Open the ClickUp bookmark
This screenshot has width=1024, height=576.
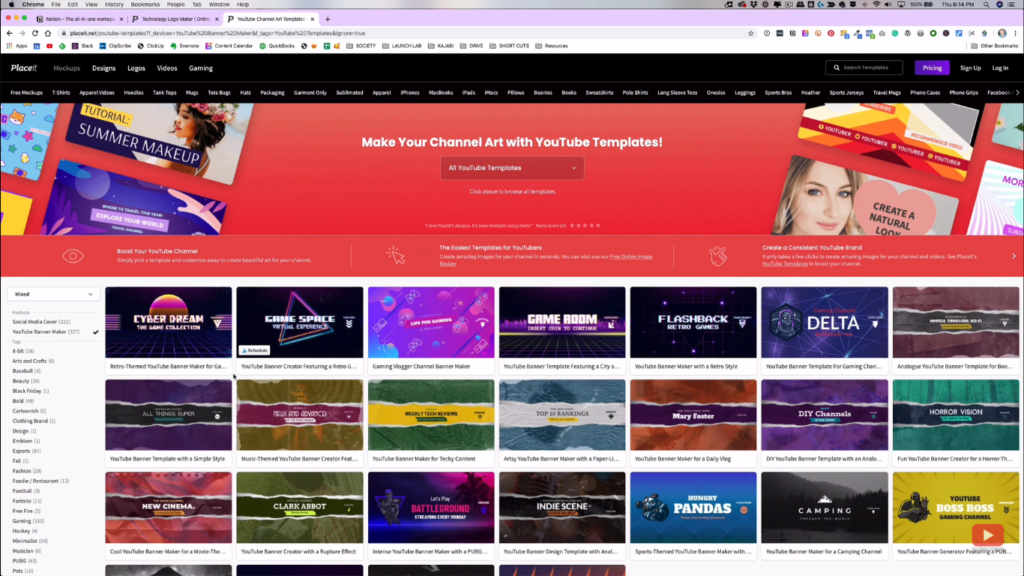pyautogui.click(x=150, y=46)
